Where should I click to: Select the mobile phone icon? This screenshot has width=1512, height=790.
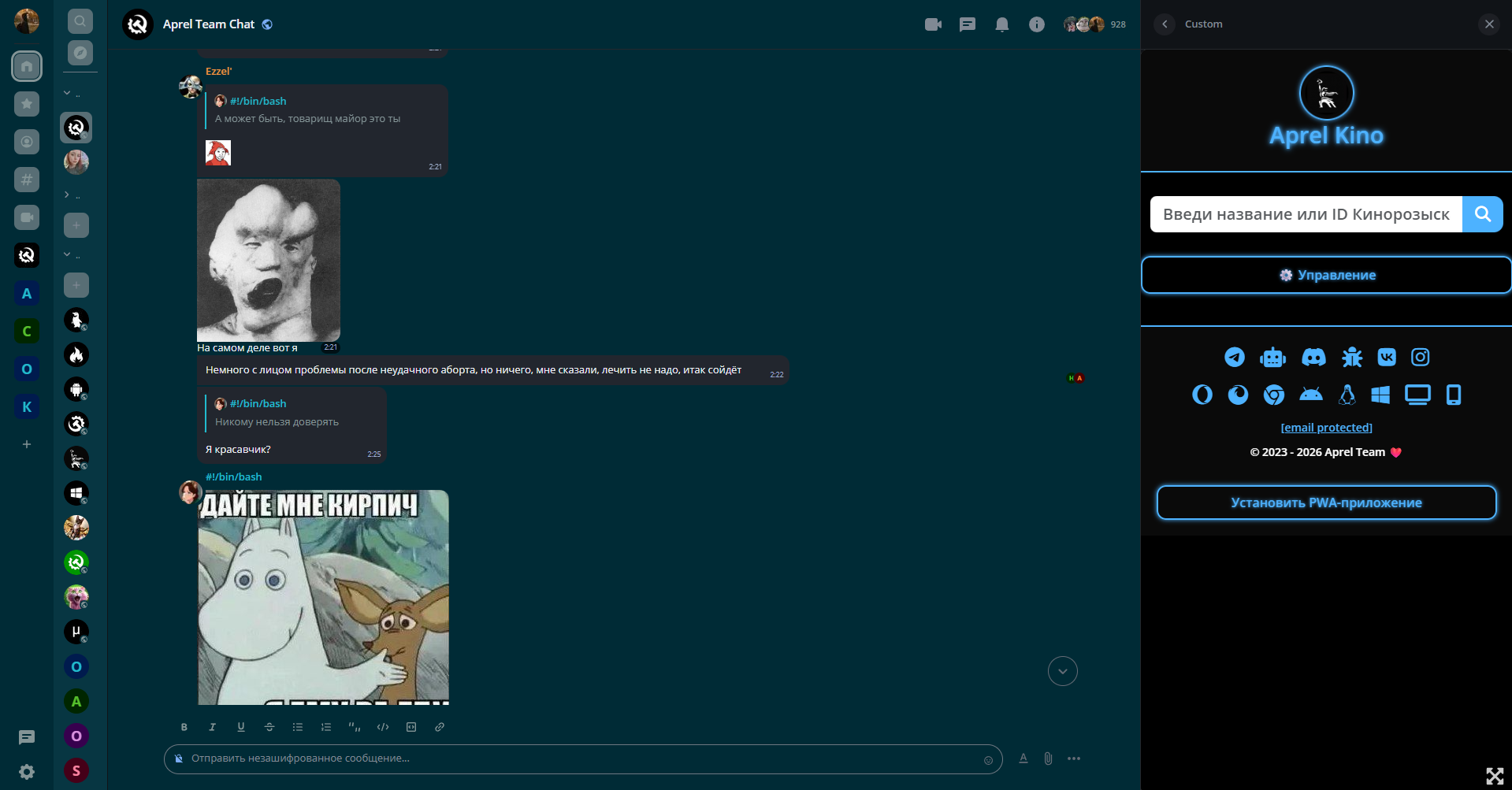pos(1454,395)
